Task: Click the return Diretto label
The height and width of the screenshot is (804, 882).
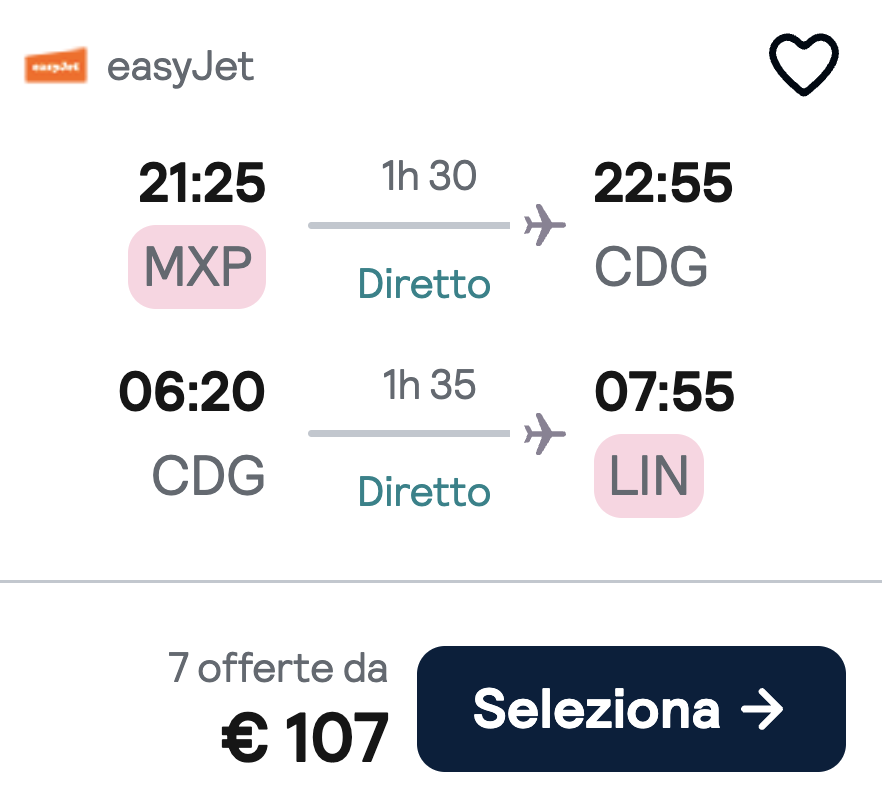Action: (x=424, y=492)
